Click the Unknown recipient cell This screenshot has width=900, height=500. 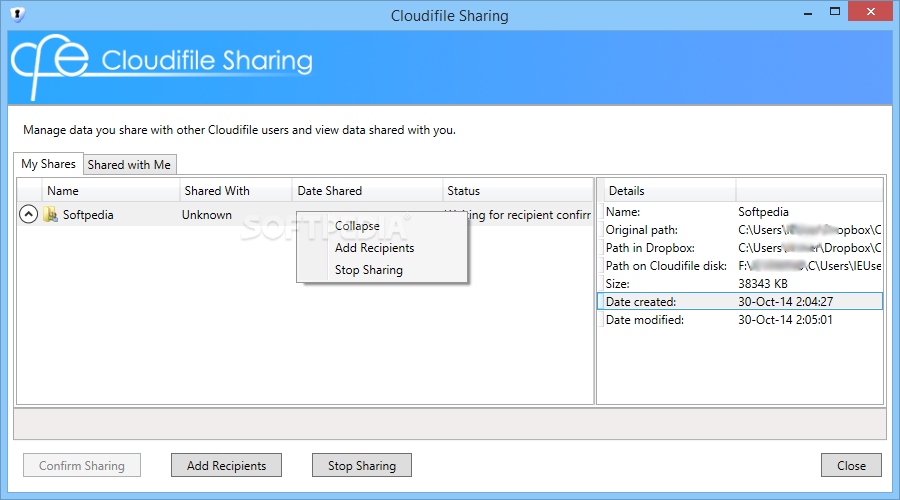(207, 215)
